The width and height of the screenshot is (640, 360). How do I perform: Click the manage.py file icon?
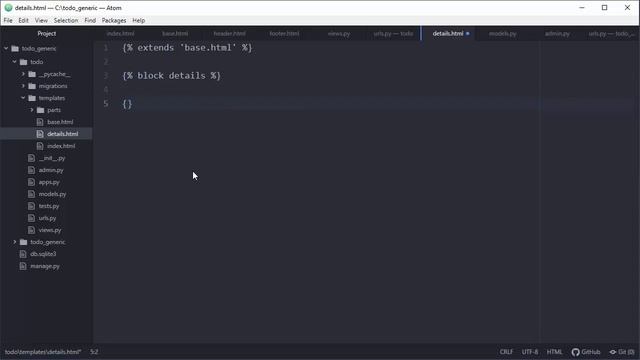coord(23,266)
